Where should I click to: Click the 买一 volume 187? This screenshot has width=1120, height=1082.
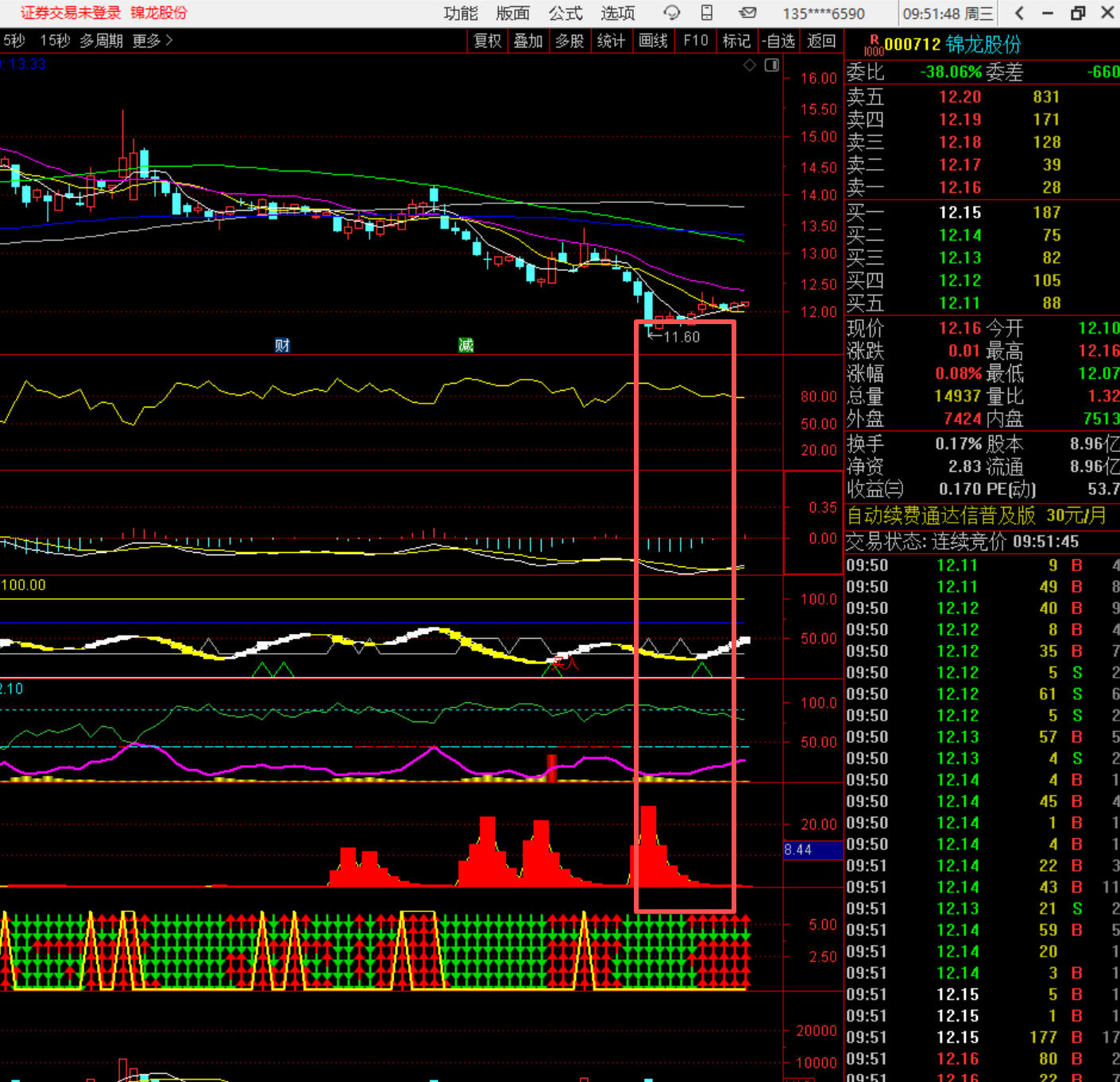coord(1046,213)
